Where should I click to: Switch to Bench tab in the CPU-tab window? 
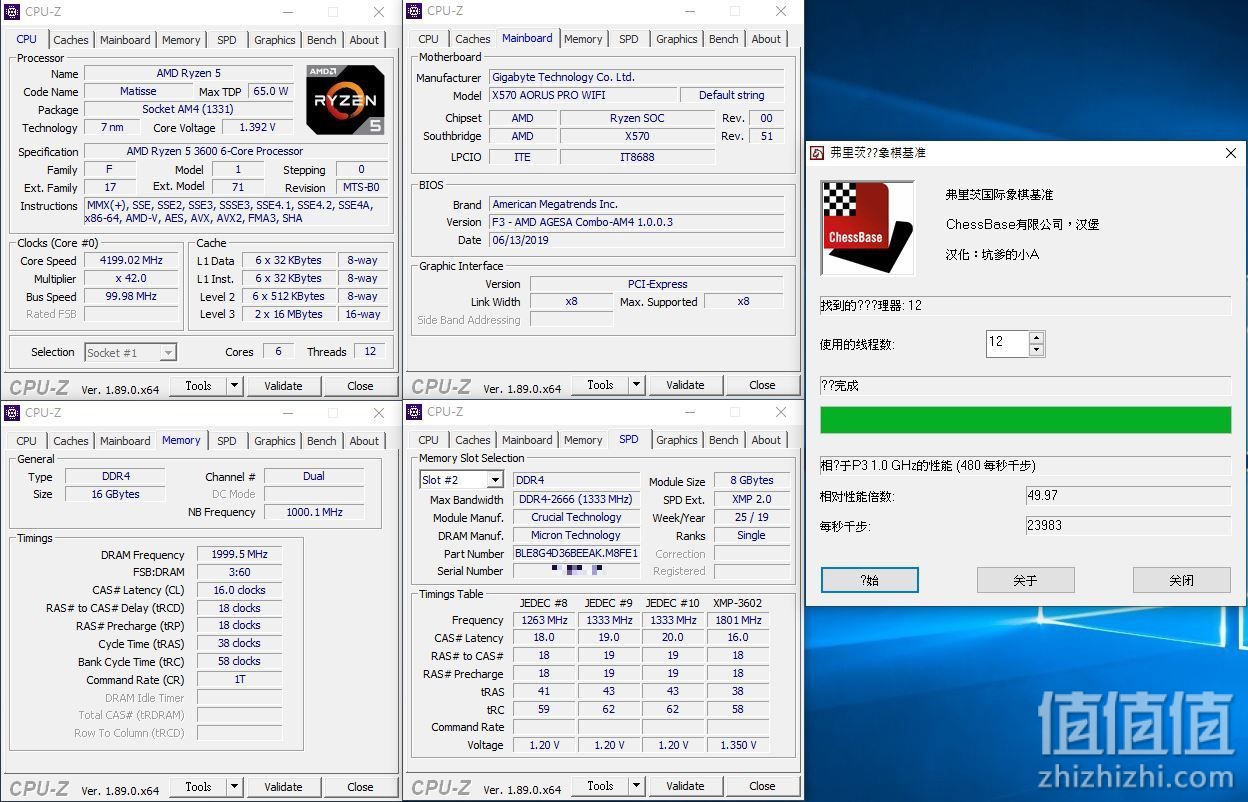pos(322,40)
